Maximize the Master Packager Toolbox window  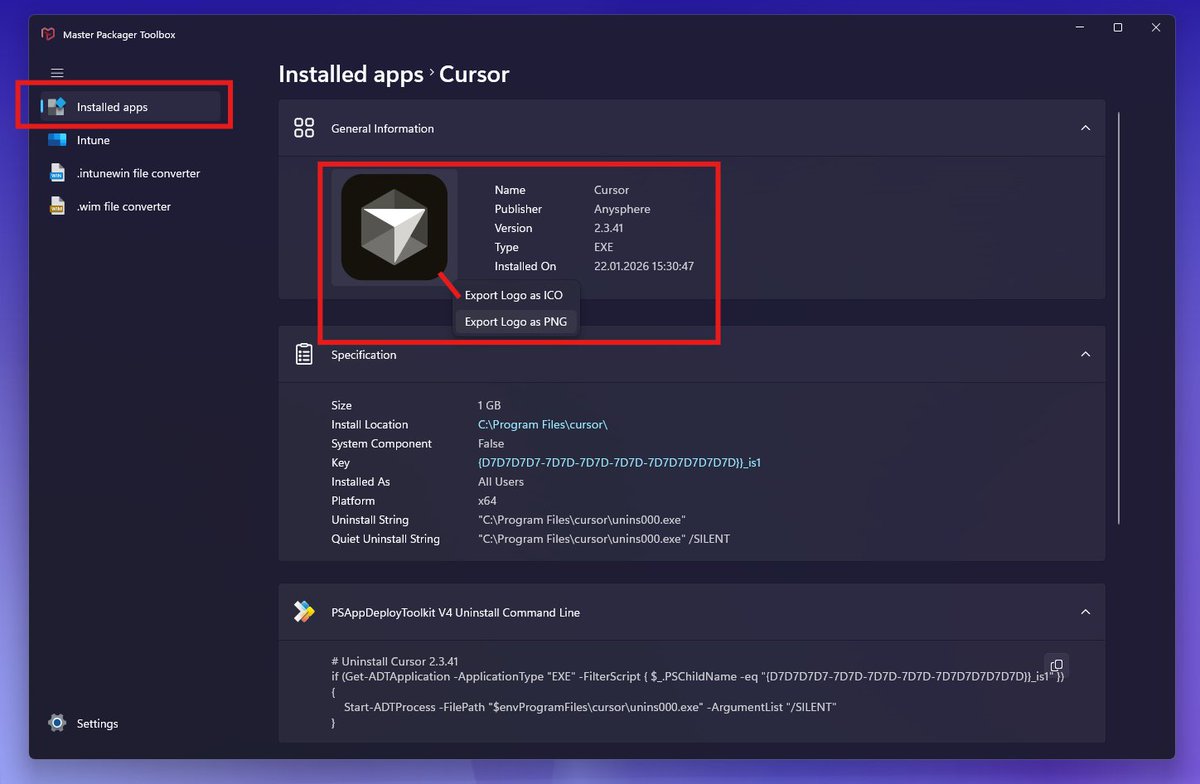pos(1118,28)
